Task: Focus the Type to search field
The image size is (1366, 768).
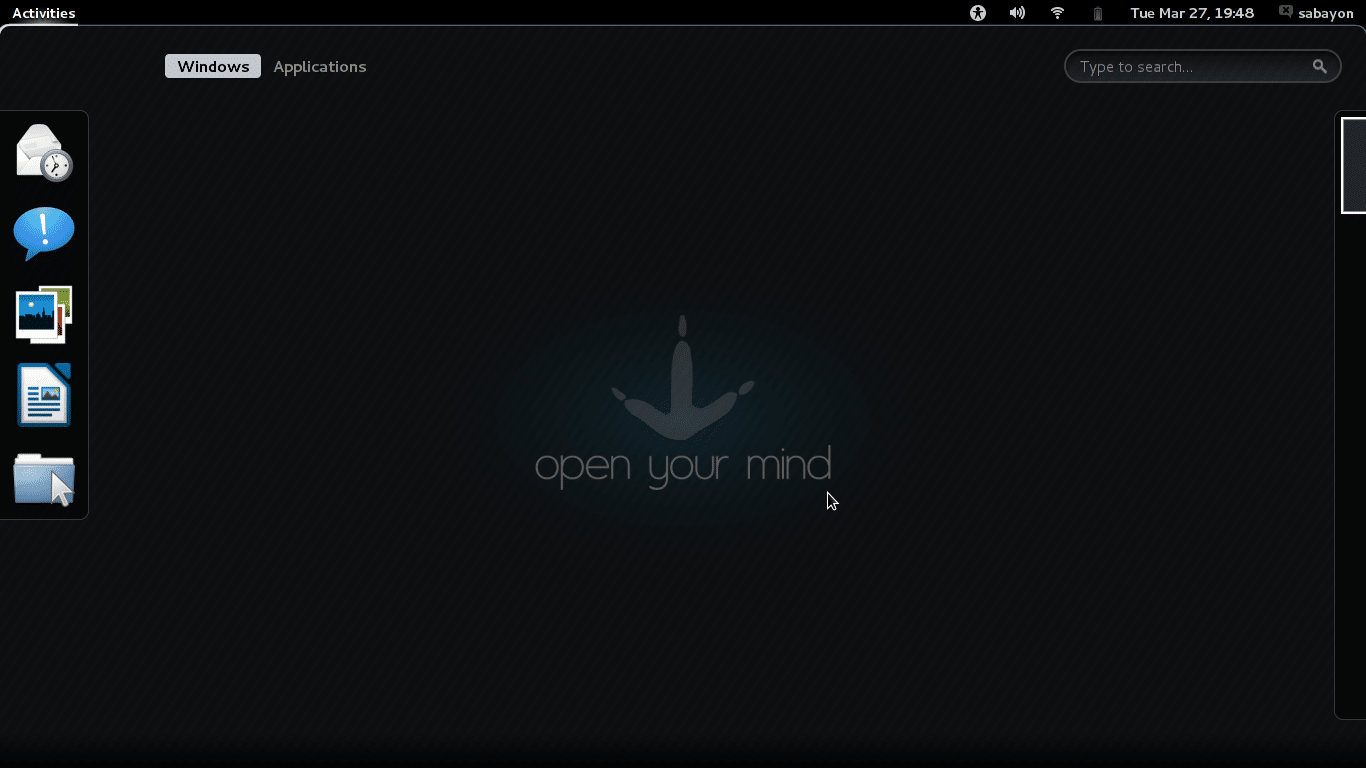Action: pos(1190,66)
